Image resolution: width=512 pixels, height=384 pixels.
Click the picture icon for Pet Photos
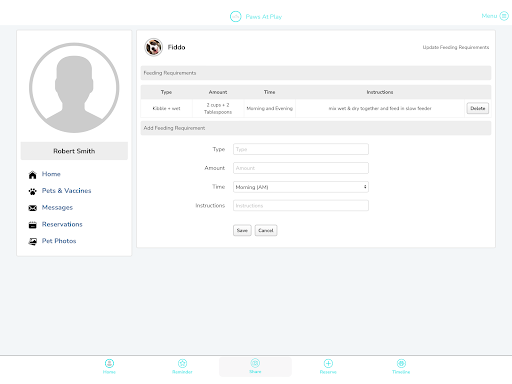click(32, 241)
